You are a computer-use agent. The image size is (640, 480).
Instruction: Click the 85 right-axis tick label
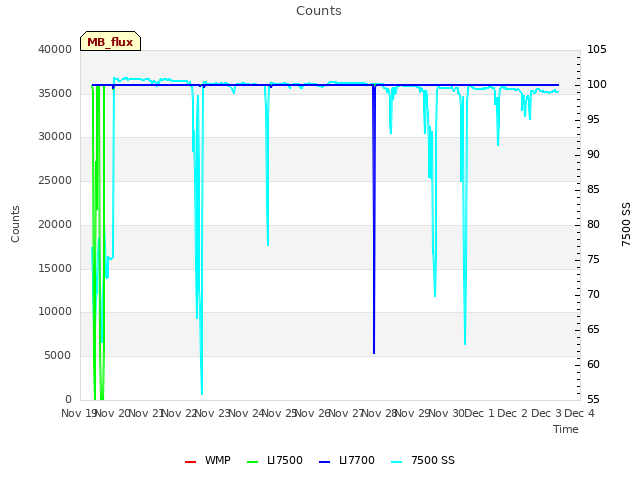tap(593, 189)
